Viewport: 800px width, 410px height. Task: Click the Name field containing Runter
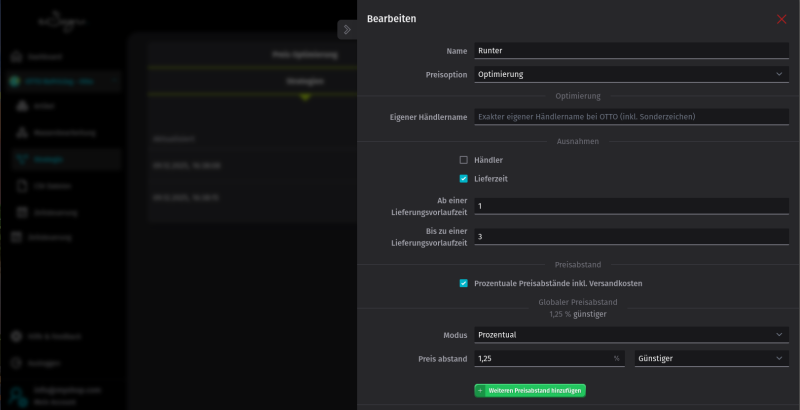[x=631, y=50]
